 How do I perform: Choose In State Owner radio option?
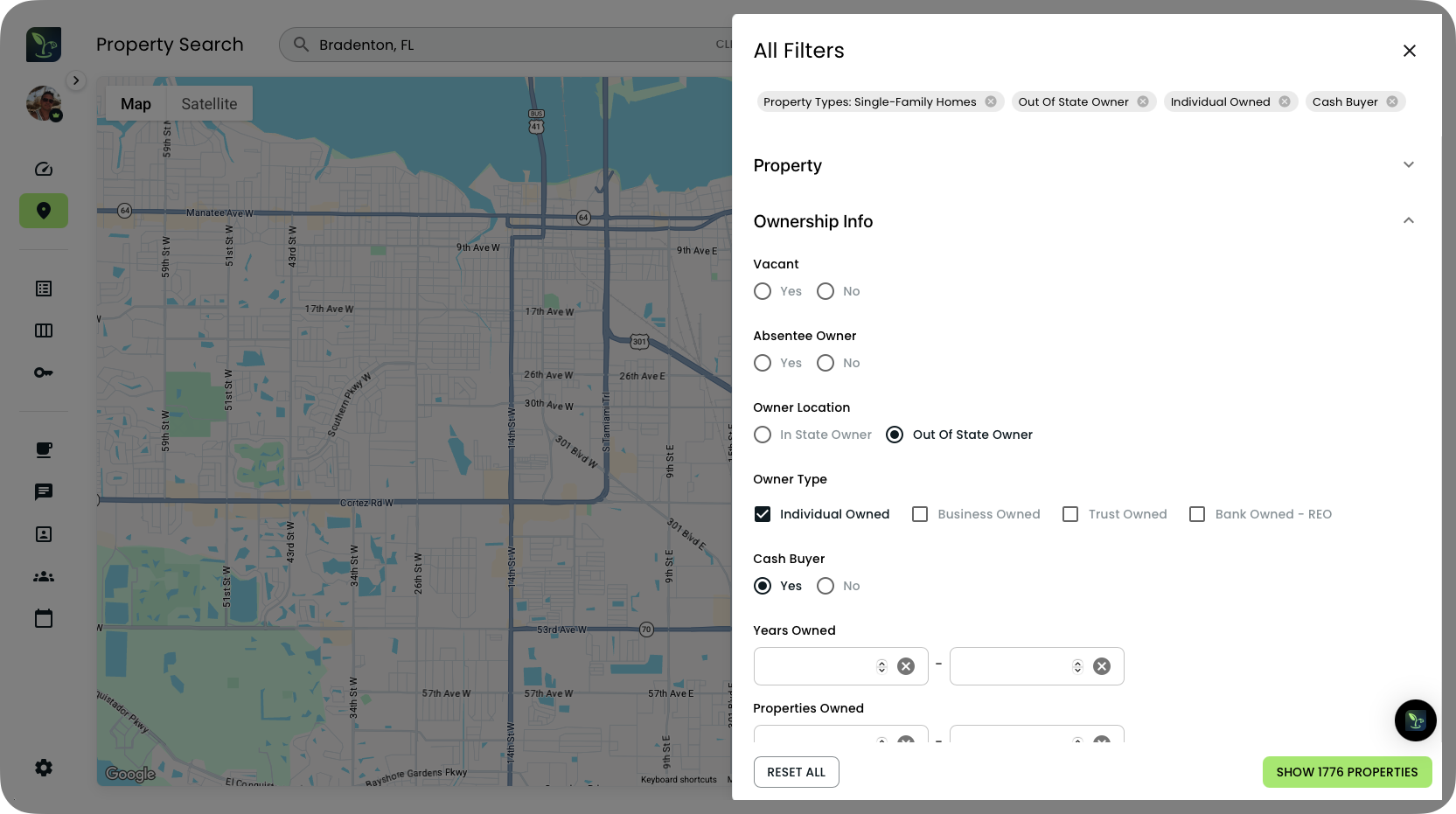point(762,435)
